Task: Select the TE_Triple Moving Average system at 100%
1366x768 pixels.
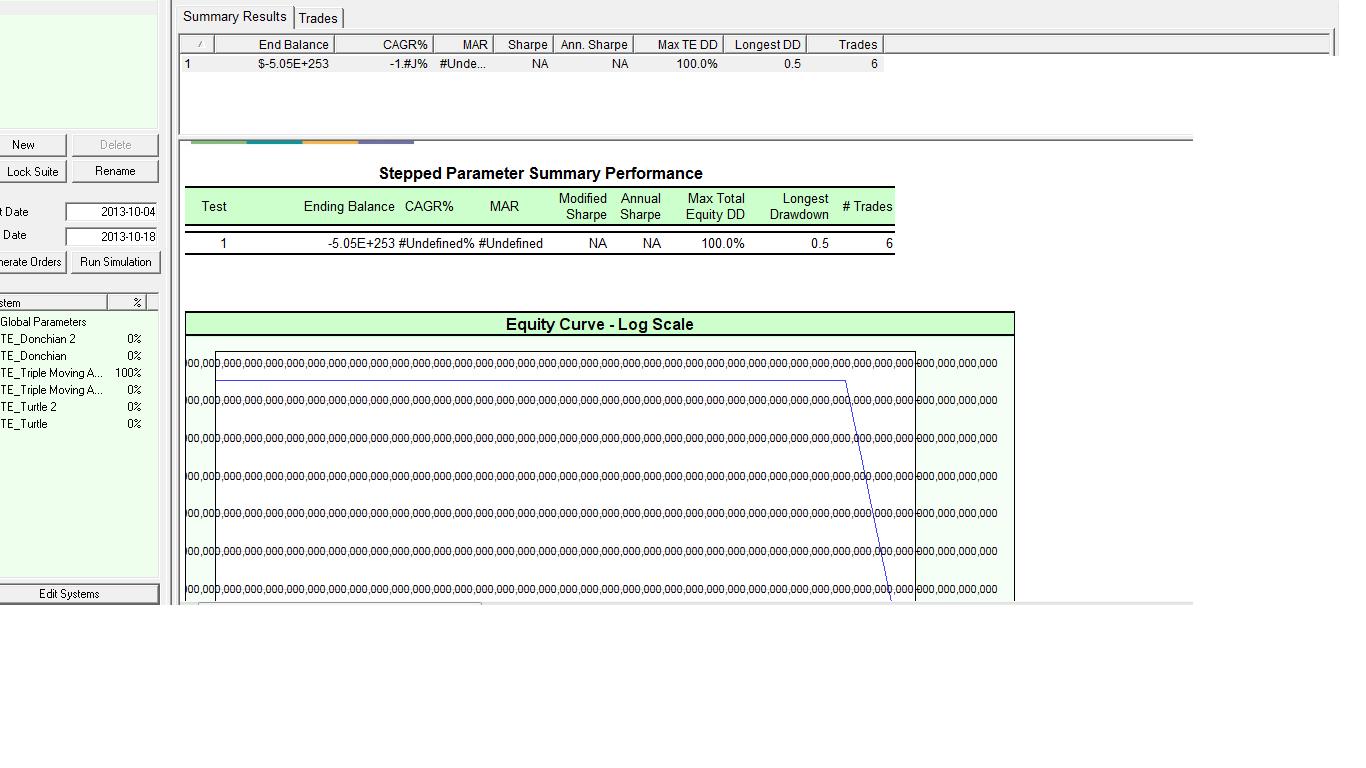Action: [x=51, y=373]
